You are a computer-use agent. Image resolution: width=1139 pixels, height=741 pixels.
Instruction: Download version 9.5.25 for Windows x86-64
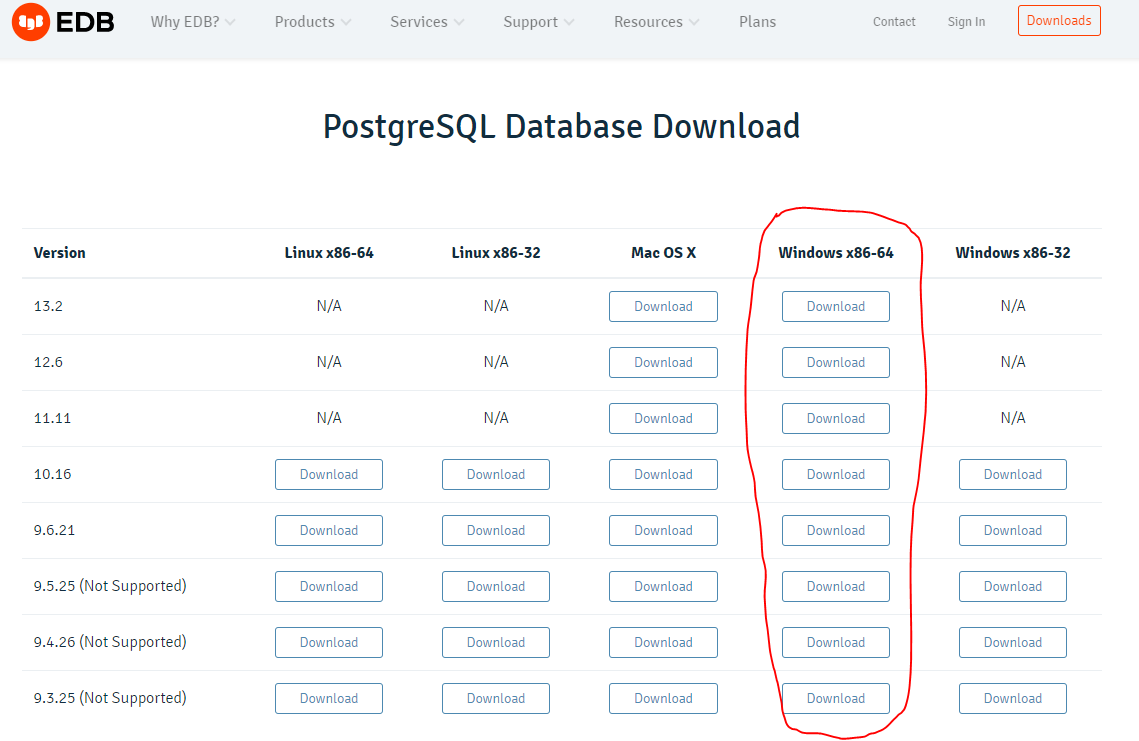[x=835, y=586]
